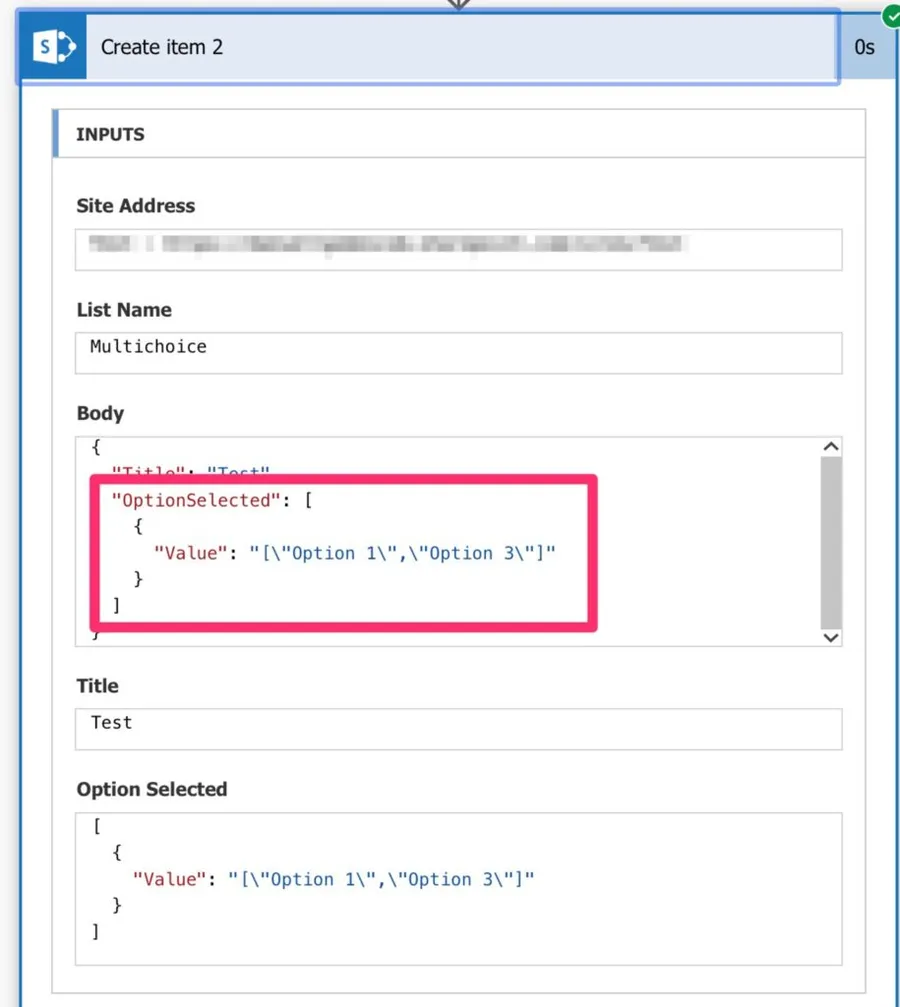
Task: Click the blurred Site Address field
Action: [x=458, y=249]
